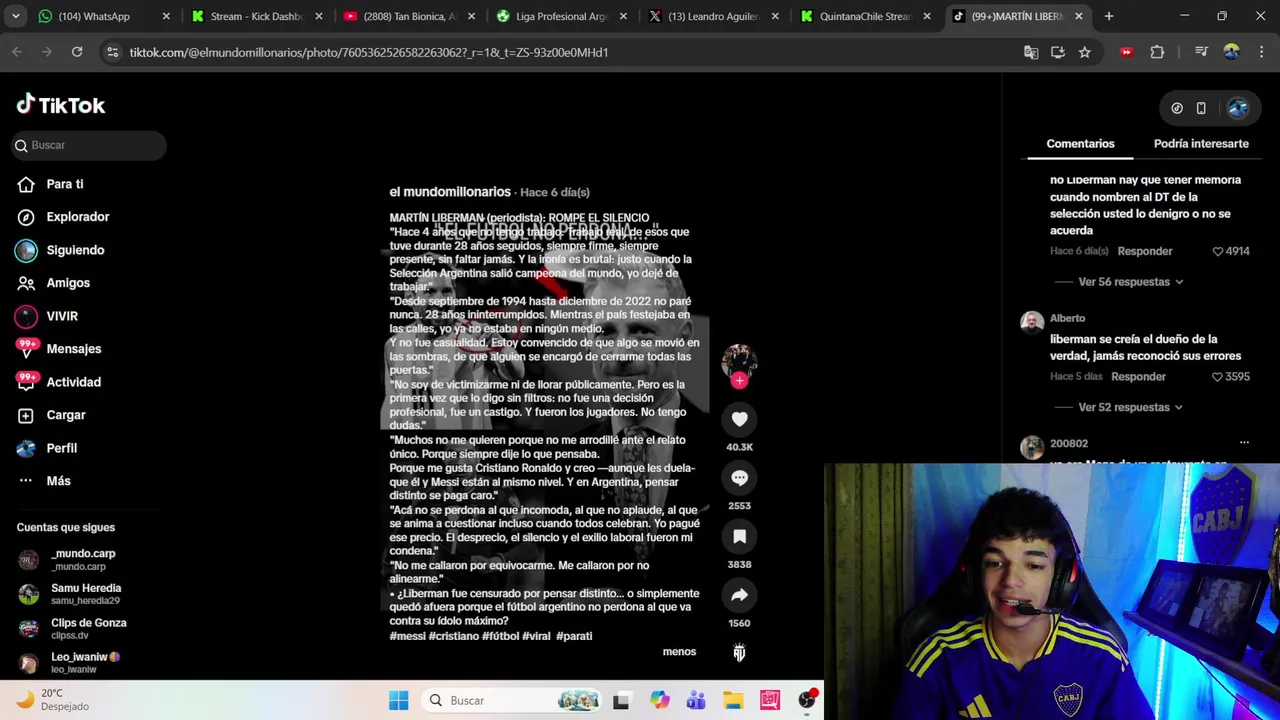Viewport: 1280px width, 720px height.
Task: Collapse description with menos
Action: point(679,652)
